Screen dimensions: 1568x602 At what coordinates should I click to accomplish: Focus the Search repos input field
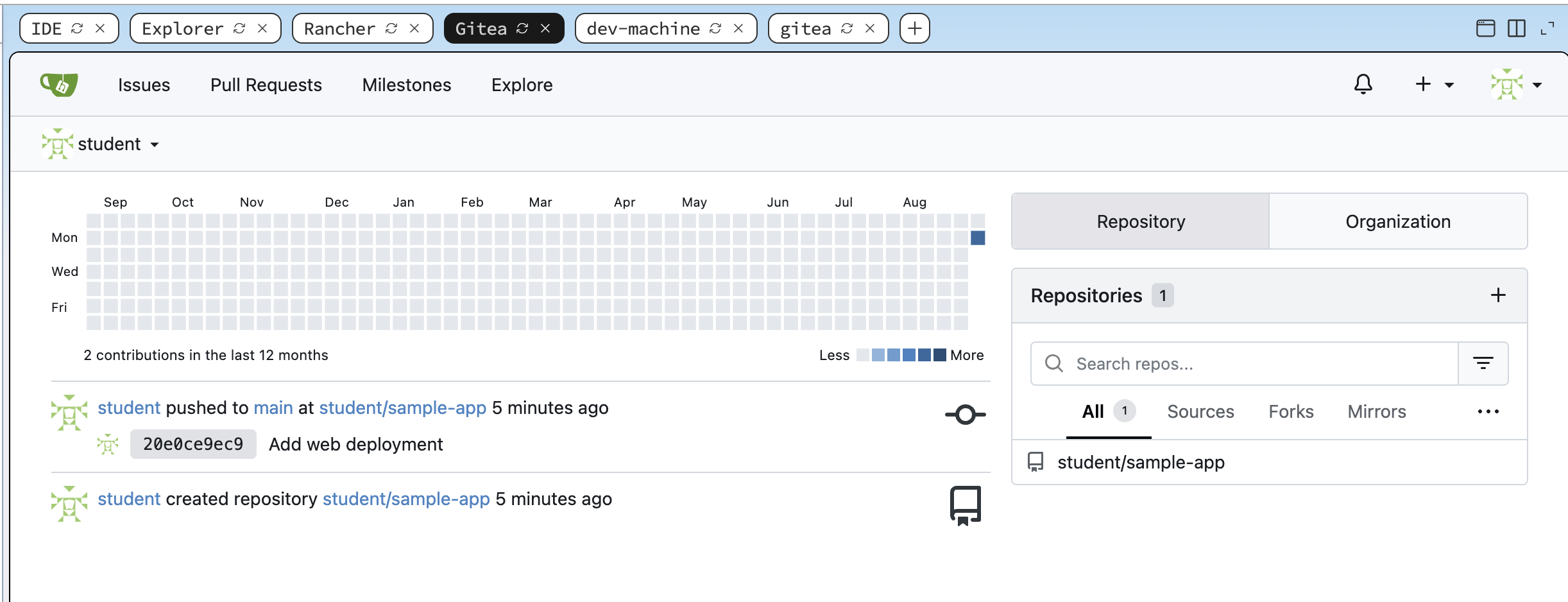pyautogui.click(x=1245, y=364)
